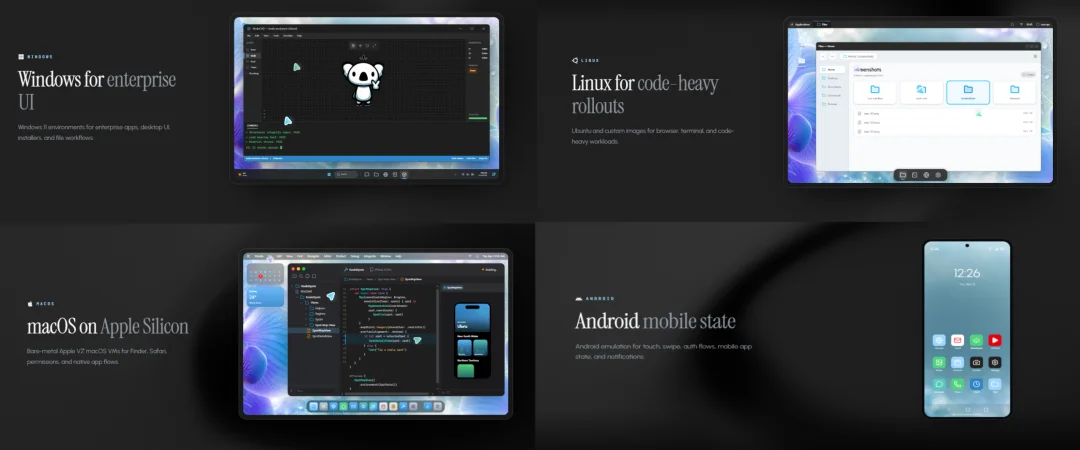Open File Explorer from Windows taskbar

[376, 174]
